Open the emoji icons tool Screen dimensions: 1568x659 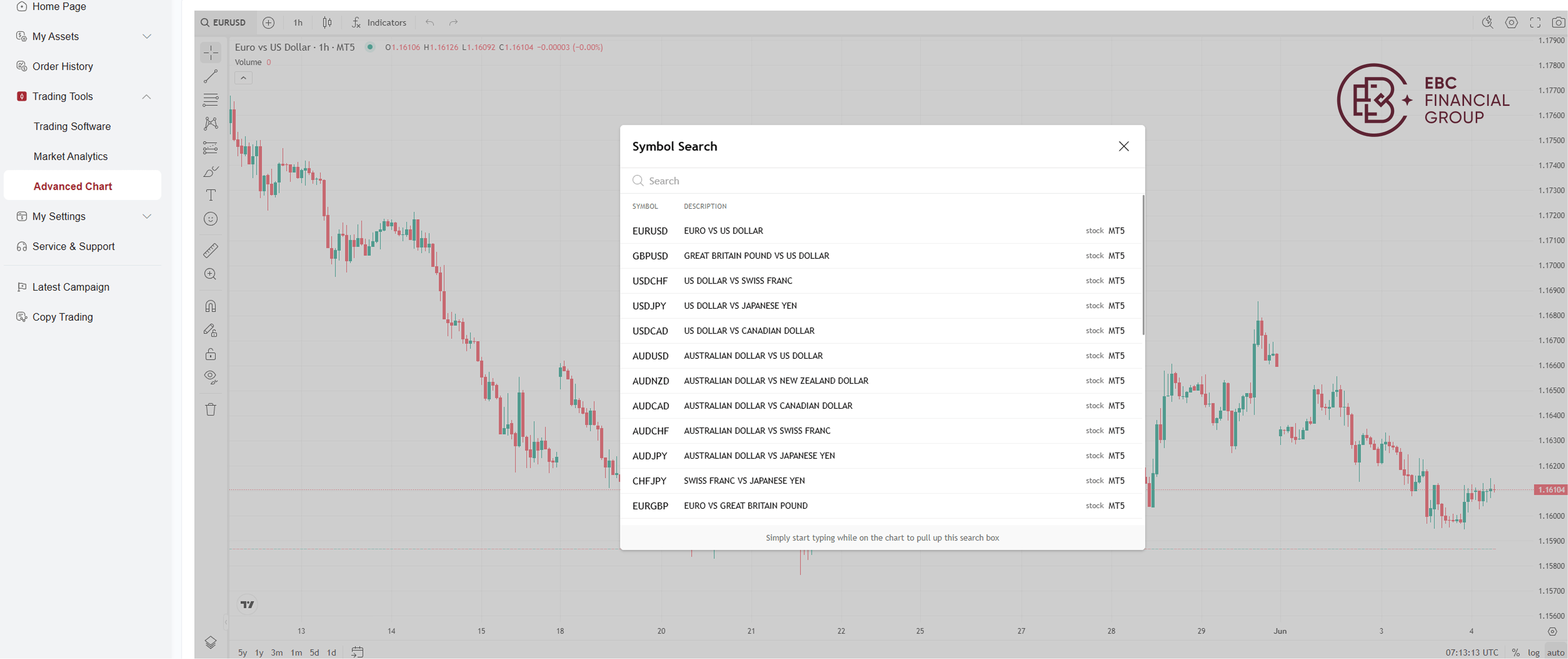coord(211,219)
